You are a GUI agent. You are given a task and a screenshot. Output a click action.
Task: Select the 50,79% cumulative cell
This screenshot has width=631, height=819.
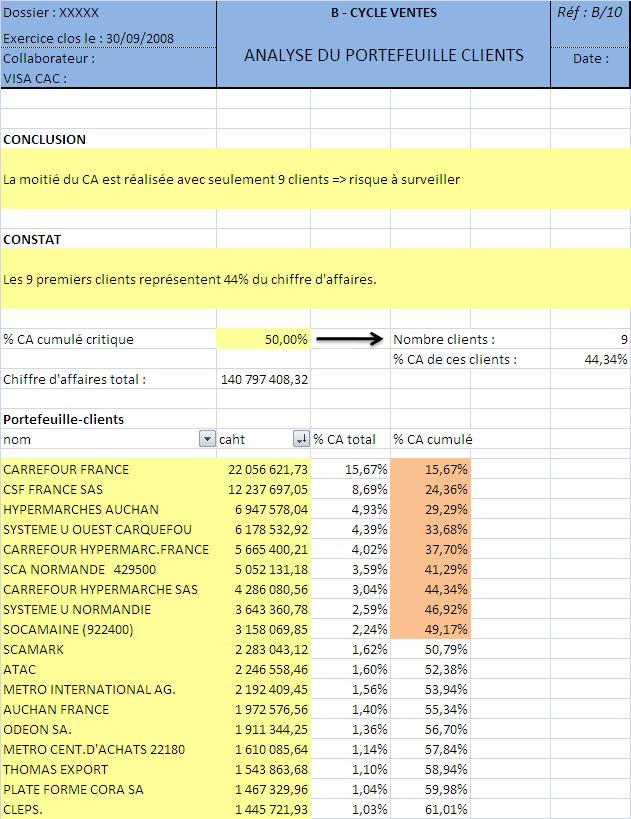coord(430,649)
